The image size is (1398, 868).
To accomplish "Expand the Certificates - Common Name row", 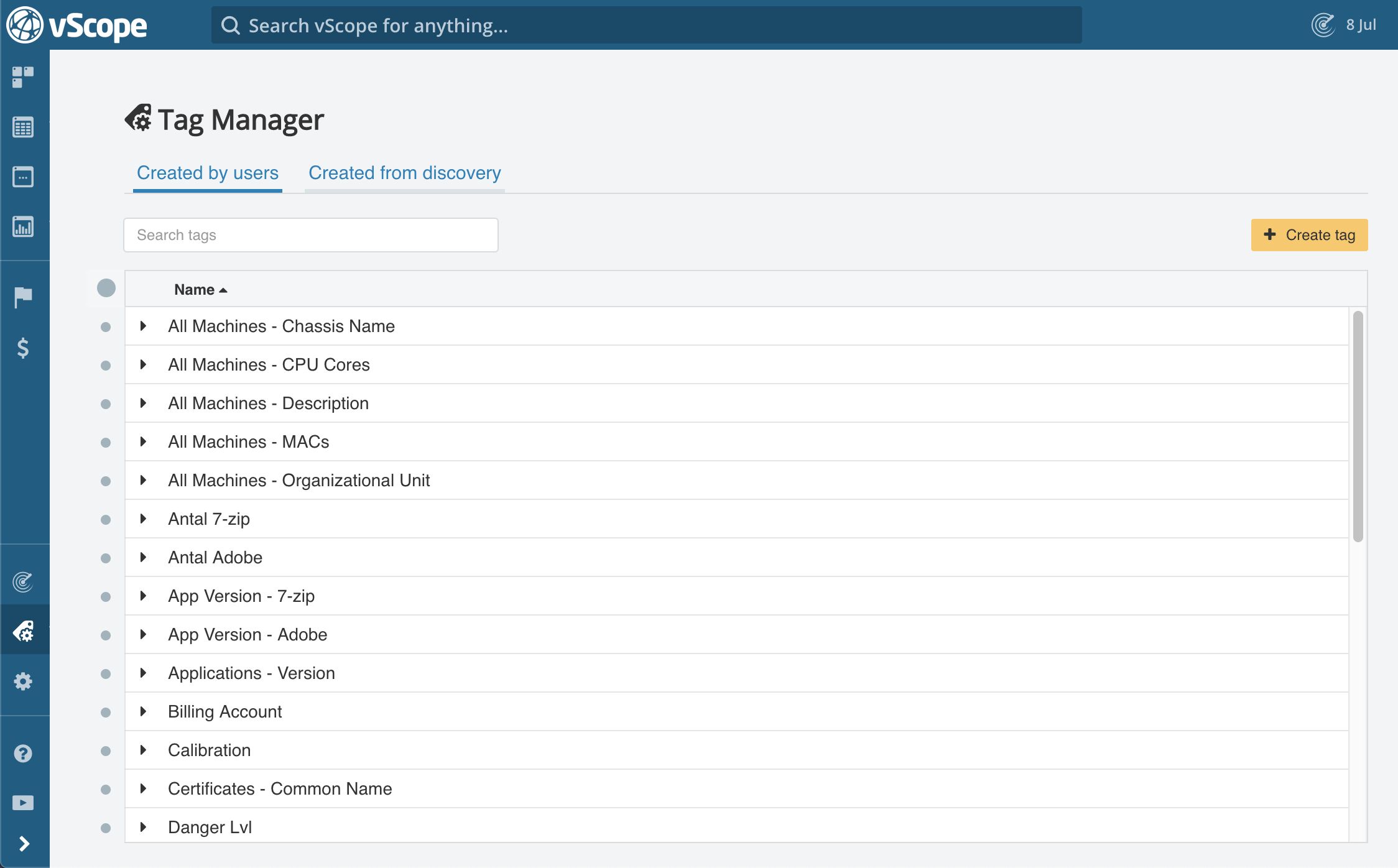I will [x=143, y=788].
